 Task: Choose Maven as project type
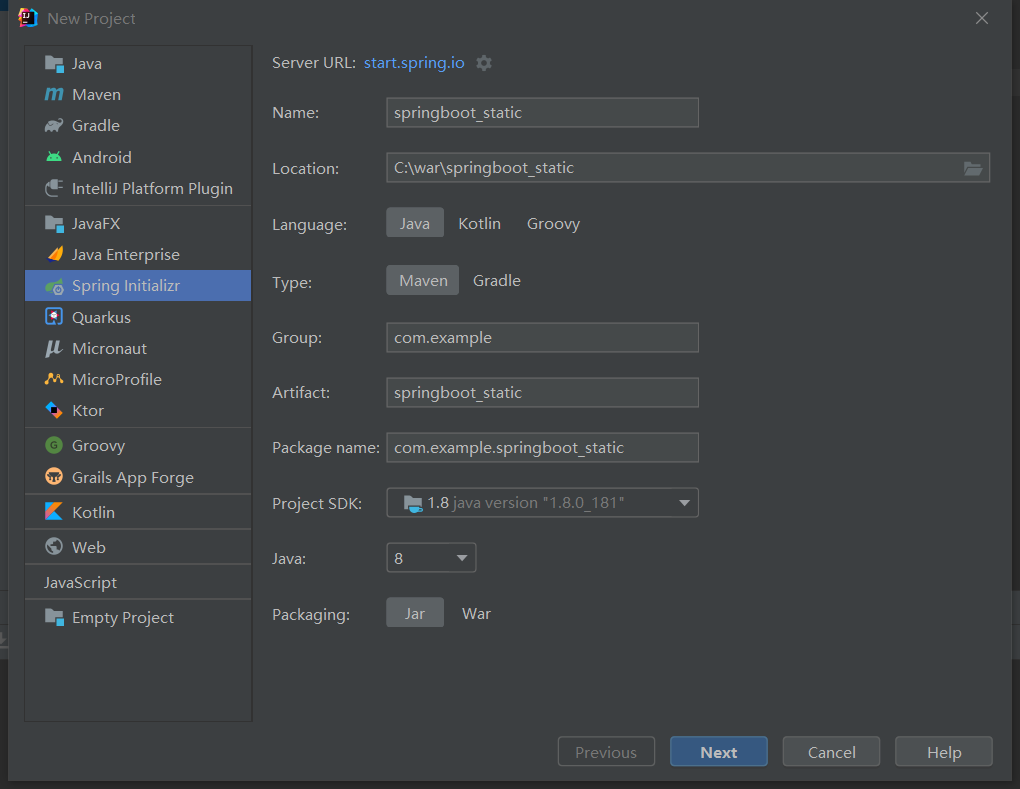pos(423,280)
